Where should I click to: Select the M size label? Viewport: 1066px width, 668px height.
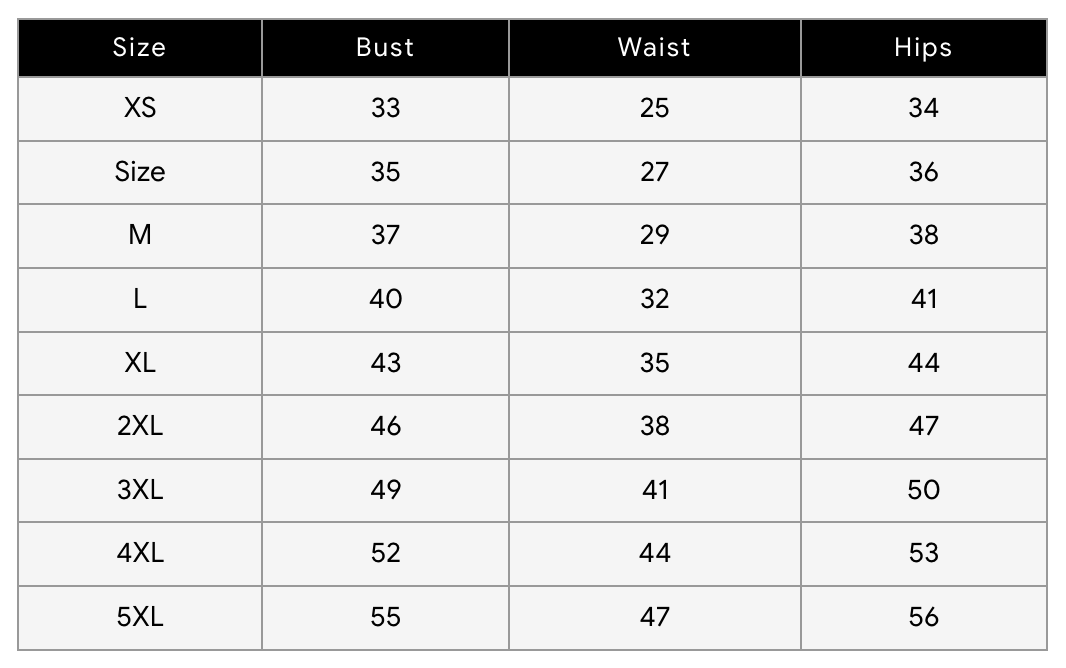tap(140, 235)
